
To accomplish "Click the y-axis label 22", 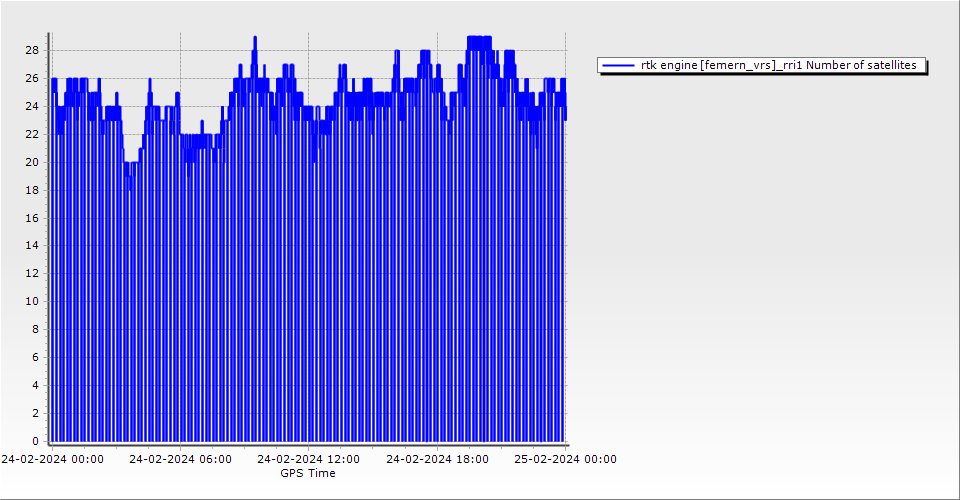I will 32,134.
